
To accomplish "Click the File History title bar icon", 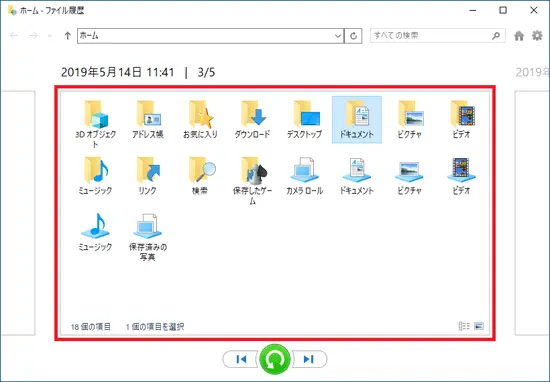I will coord(12,10).
